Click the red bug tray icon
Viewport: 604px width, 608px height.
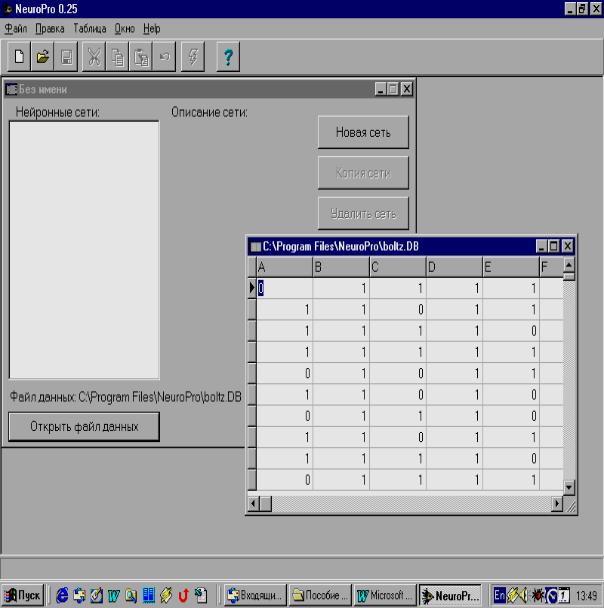[537, 595]
